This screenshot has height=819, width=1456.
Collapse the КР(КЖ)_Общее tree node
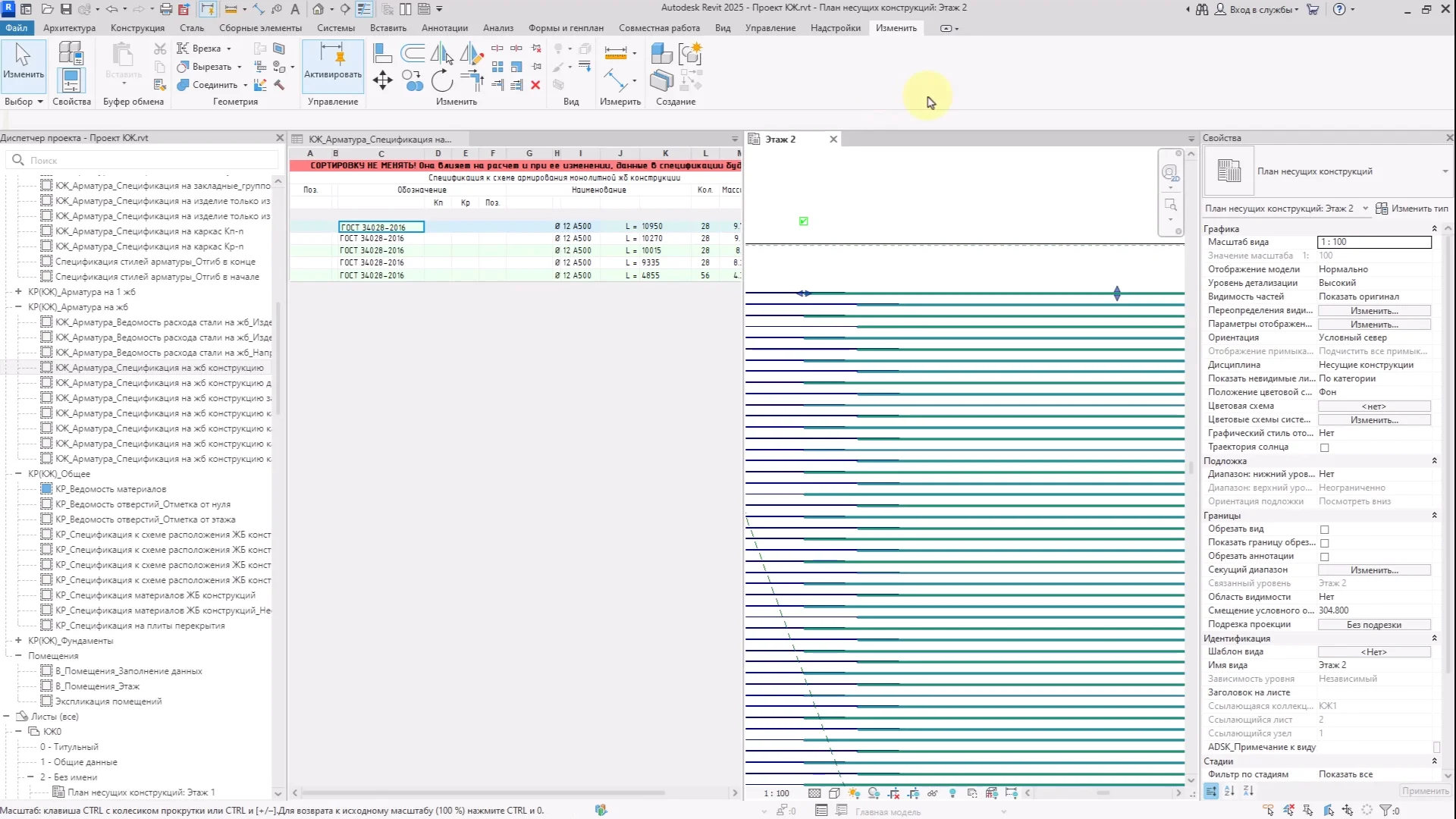coord(18,474)
